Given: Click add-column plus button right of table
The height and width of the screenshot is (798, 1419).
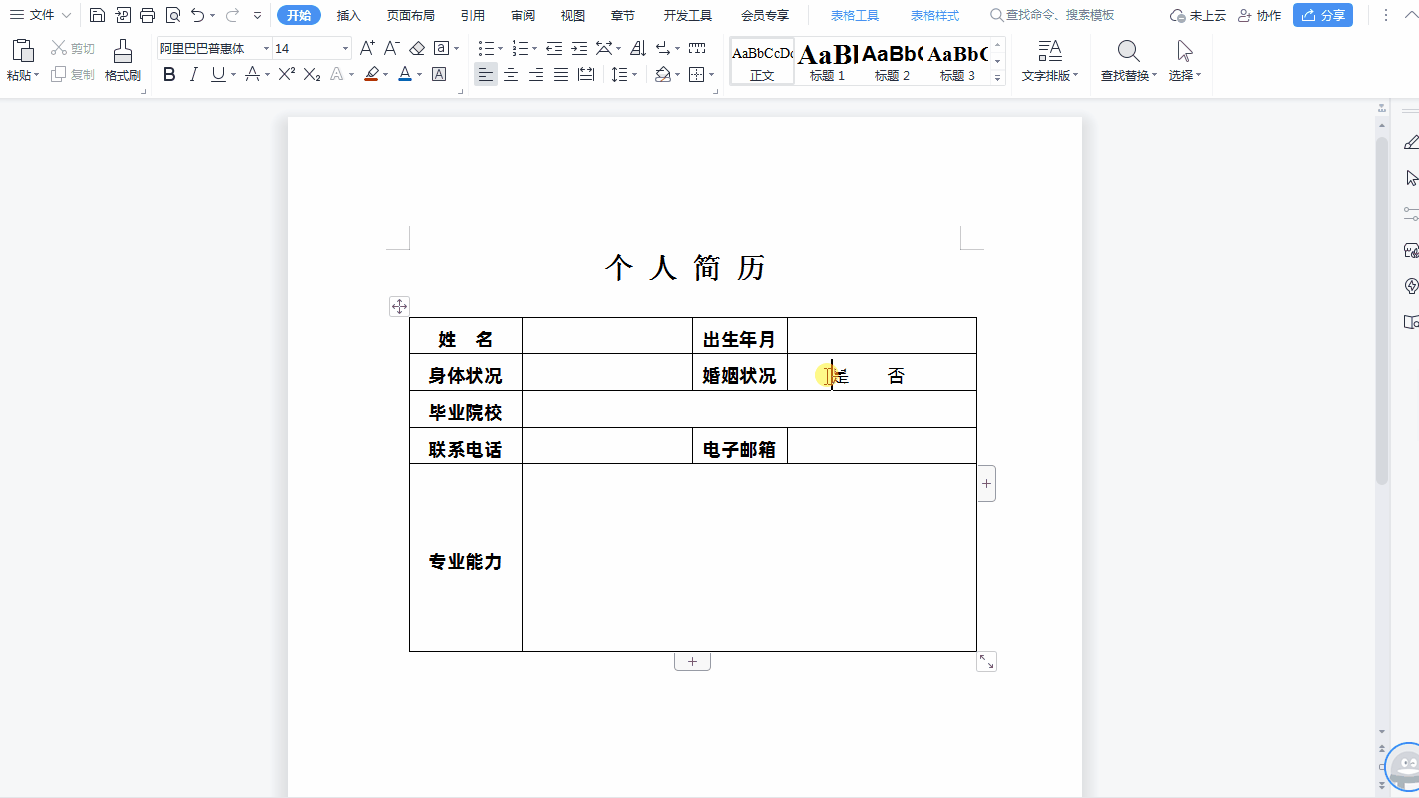Looking at the screenshot, I should (x=986, y=483).
